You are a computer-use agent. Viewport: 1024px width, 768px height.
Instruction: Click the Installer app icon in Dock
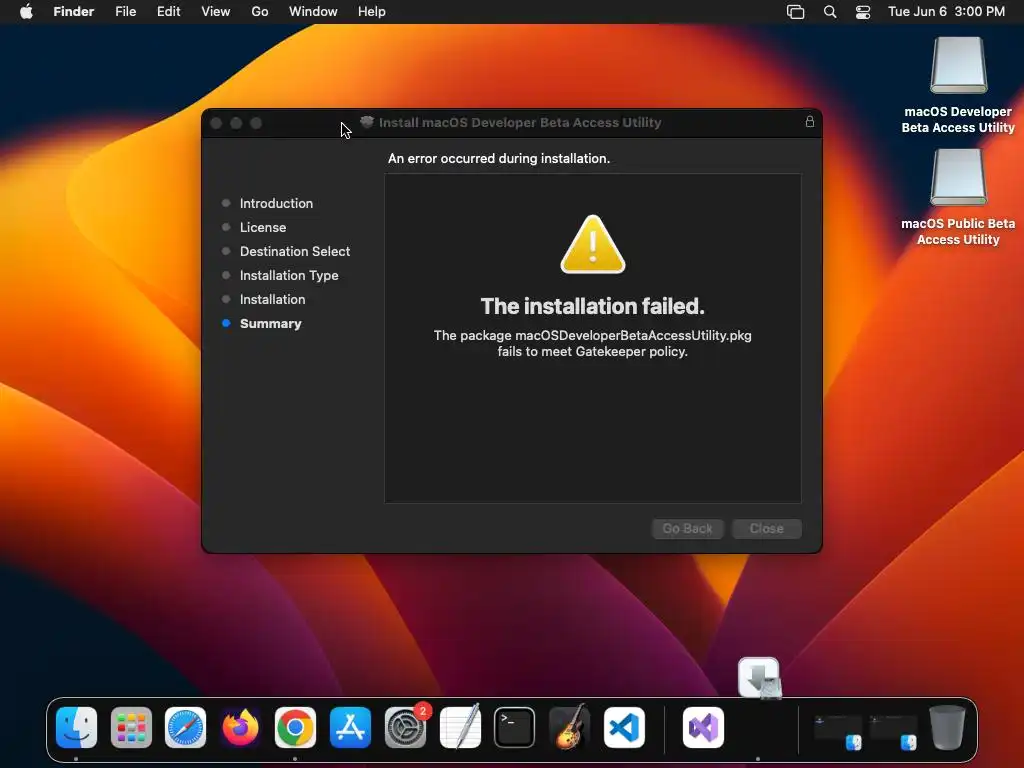(760, 678)
